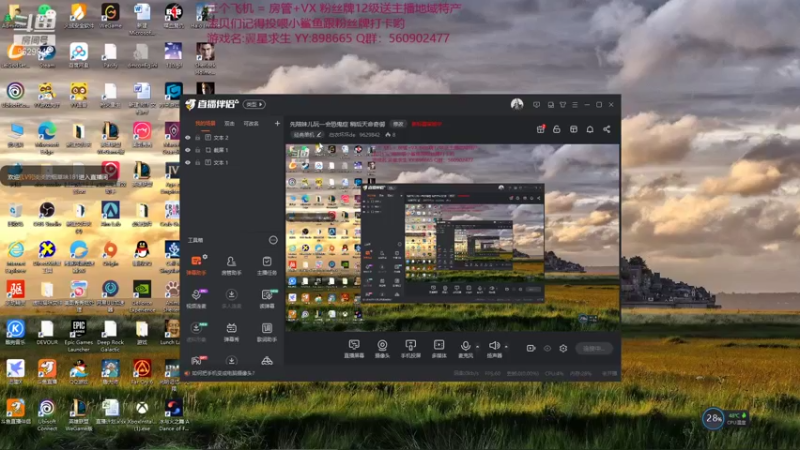
Task: Add a 直播屏幕 screen capture source
Action: click(354, 348)
